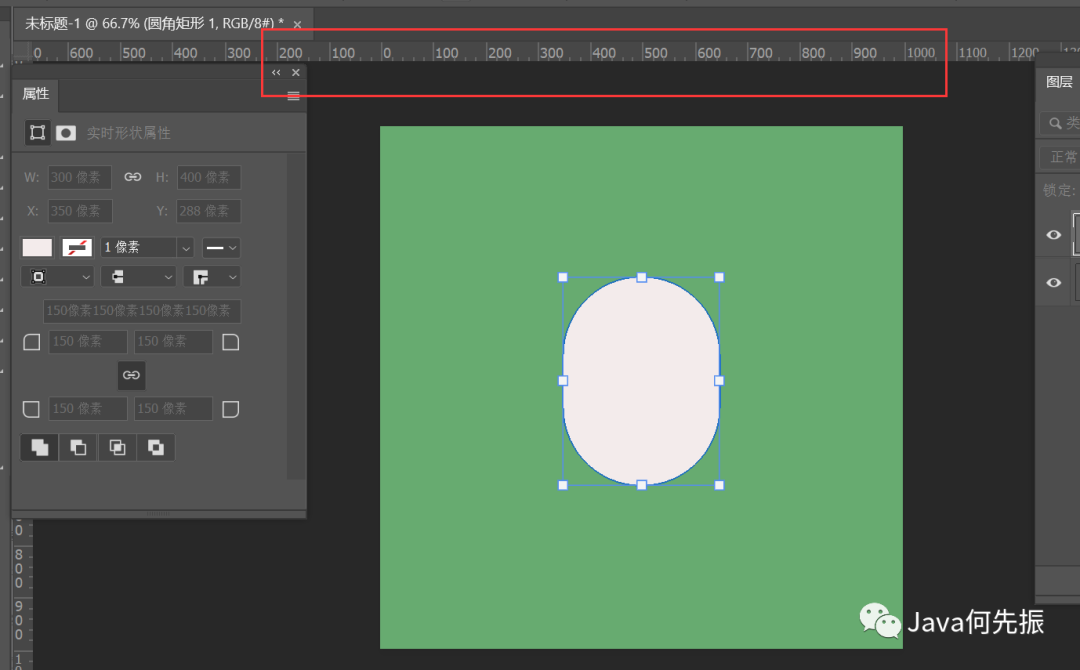The height and width of the screenshot is (670, 1080).
Task: Toggle the corner radius link icon
Action: [x=131, y=375]
